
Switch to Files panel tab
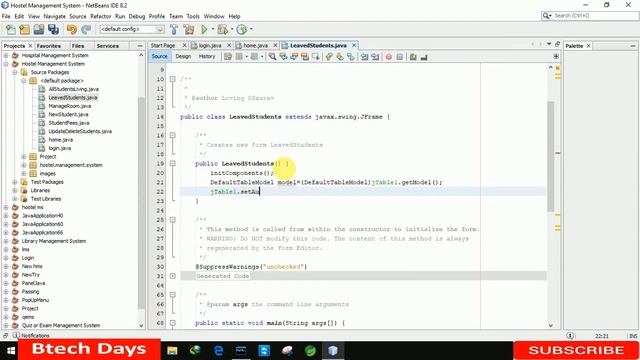click(x=78, y=46)
